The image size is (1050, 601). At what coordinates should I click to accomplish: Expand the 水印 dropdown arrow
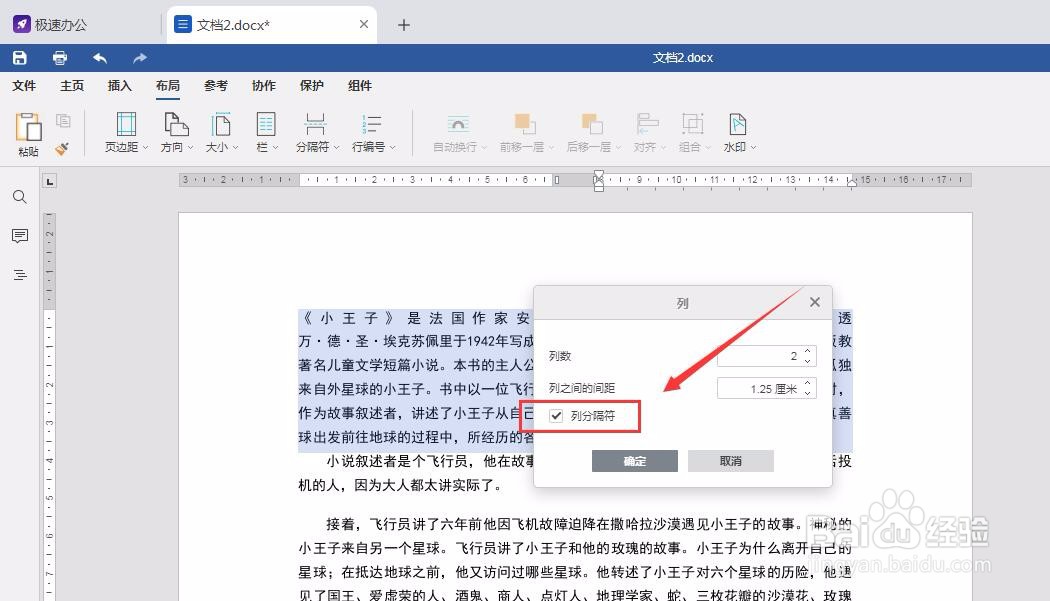pyautogui.click(x=753, y=147)
